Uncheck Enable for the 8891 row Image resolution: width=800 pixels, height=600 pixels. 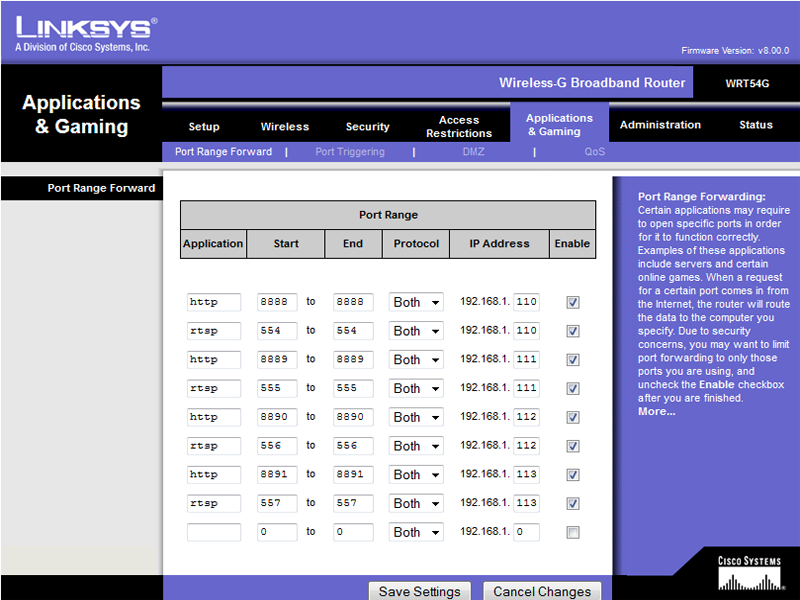[x=573, y=475]
